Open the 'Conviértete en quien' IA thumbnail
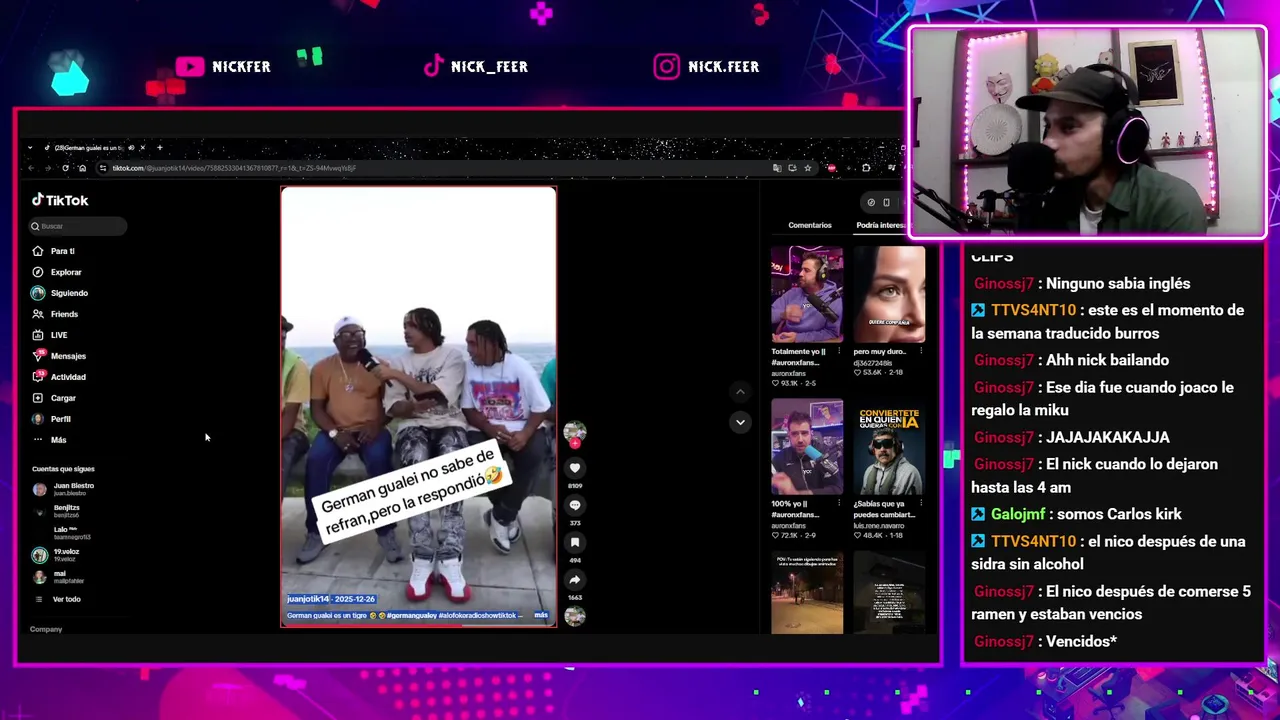The height and width of the screenshot is (720, 1280). [x=889, y=446]
